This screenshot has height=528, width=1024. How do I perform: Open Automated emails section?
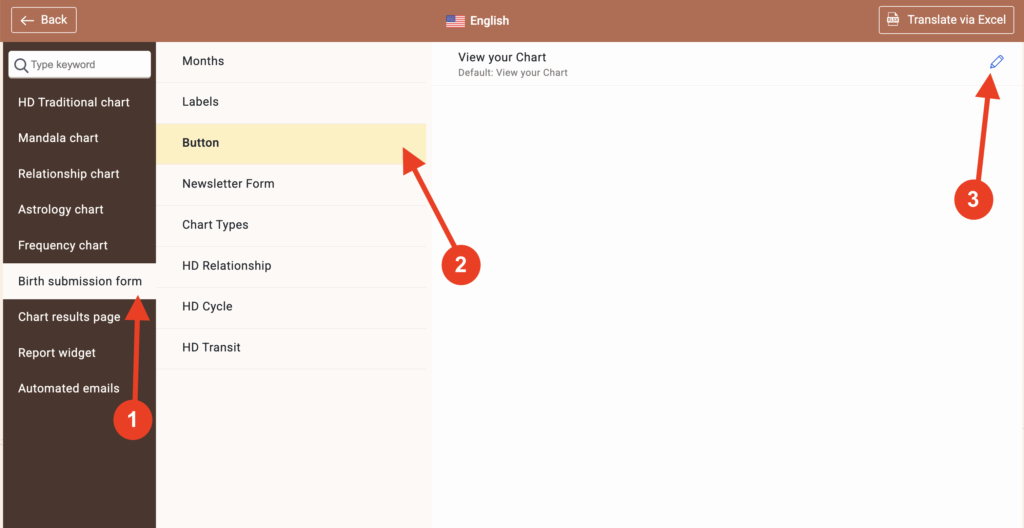(69, 388)
